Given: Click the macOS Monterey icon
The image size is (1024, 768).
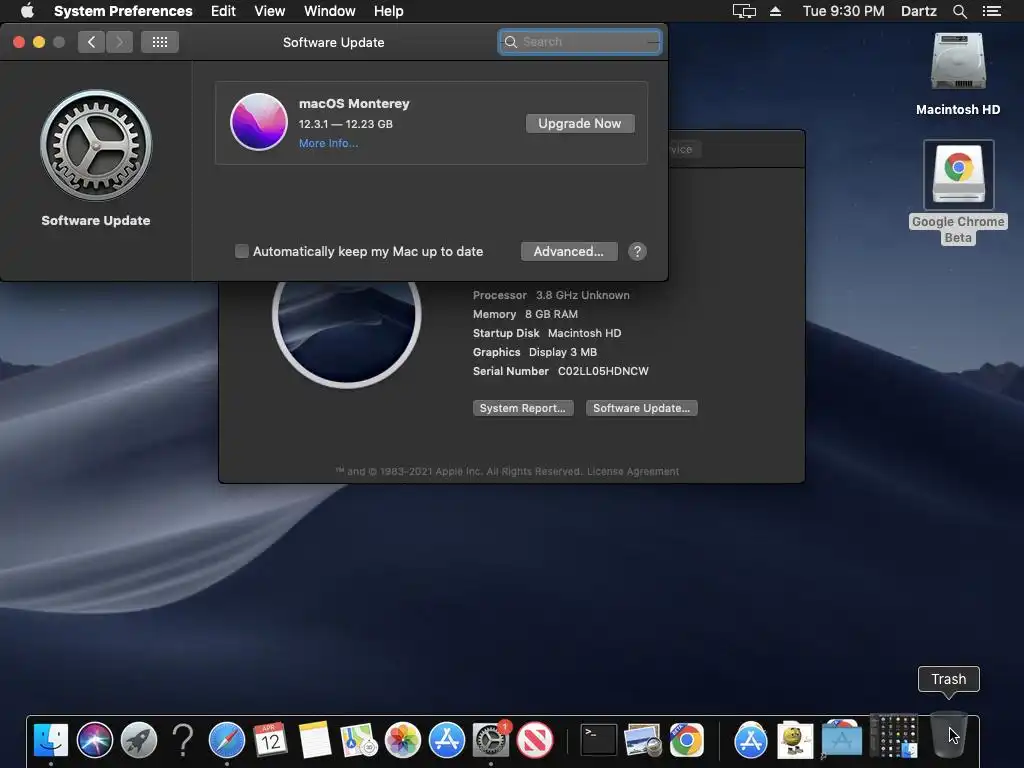Looking at the screenshot, I should [259, 122].
